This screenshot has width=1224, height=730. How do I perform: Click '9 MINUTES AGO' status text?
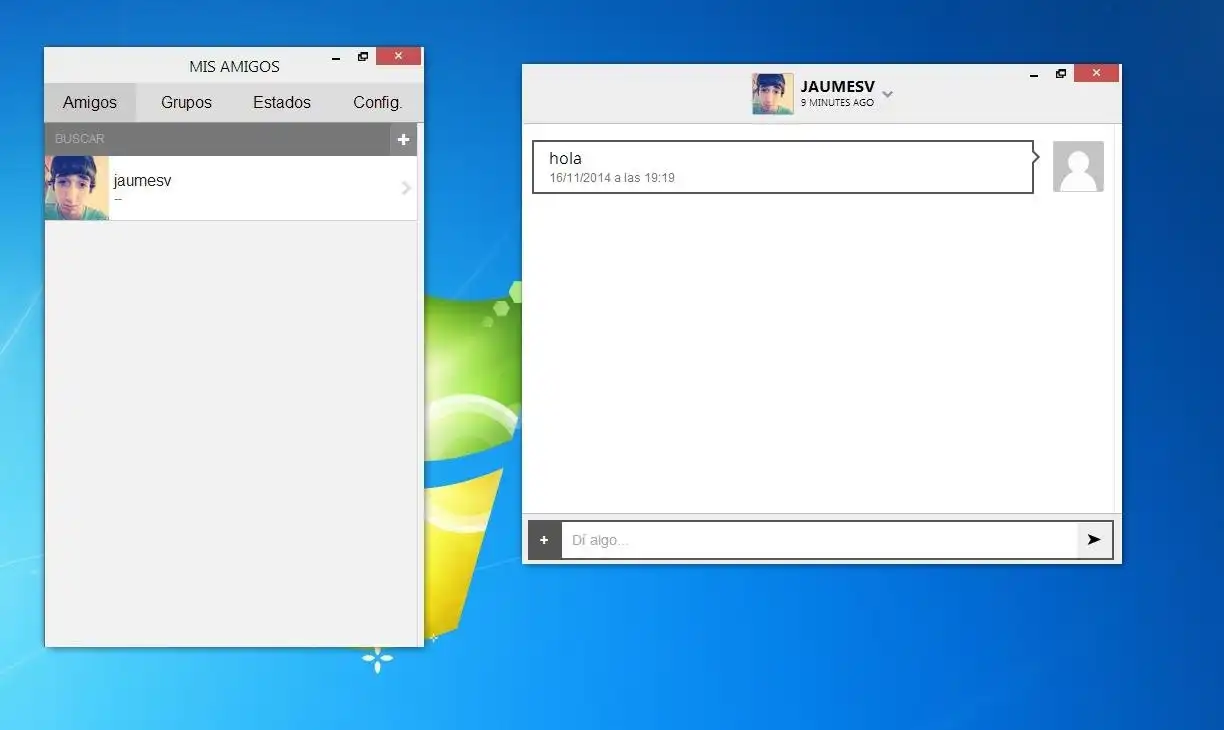click(837, 103)
